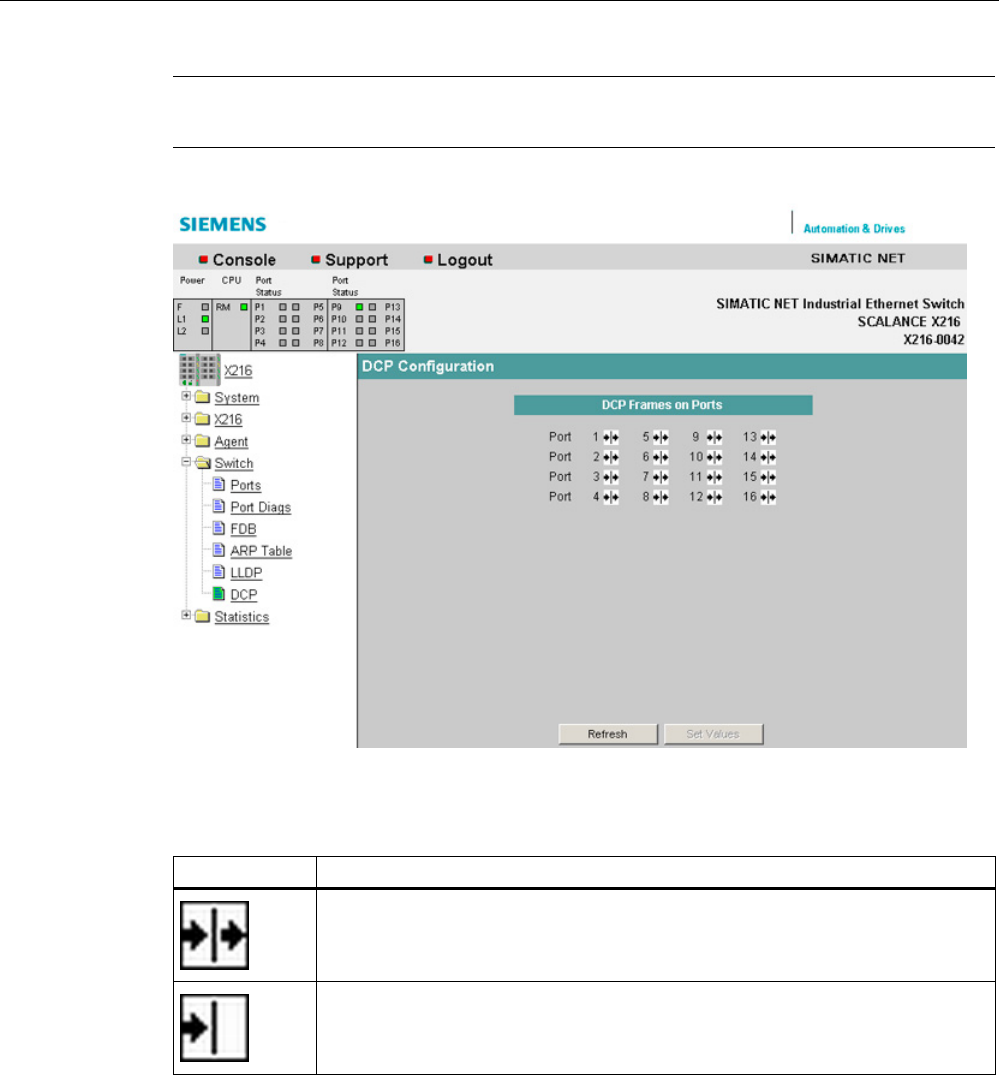Click the red Console bullet icon
999x1075 pixels.
point(203,259)
